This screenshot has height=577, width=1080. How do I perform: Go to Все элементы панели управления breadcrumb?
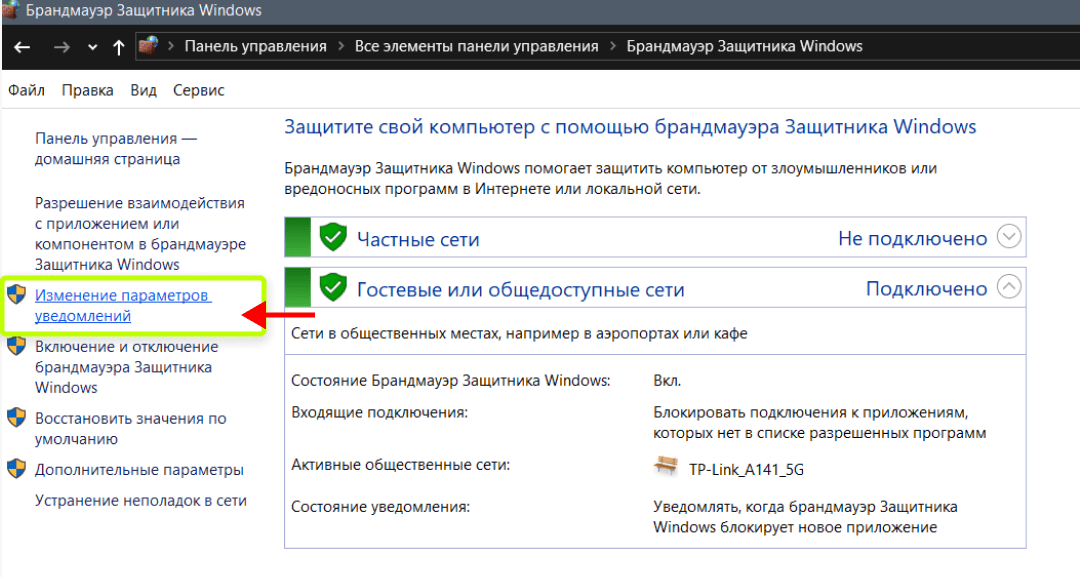pyautogui.click(x=477, y=46)
